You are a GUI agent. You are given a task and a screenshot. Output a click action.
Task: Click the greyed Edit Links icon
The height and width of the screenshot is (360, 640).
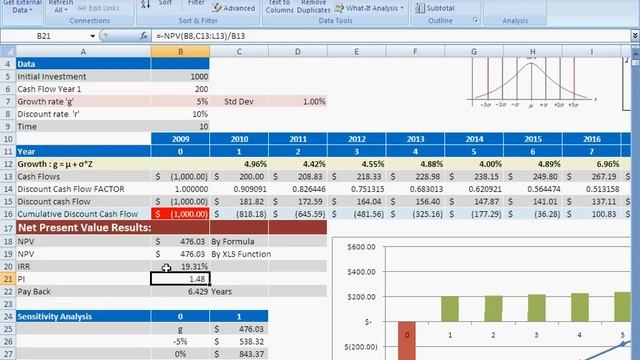coord(99,8)
